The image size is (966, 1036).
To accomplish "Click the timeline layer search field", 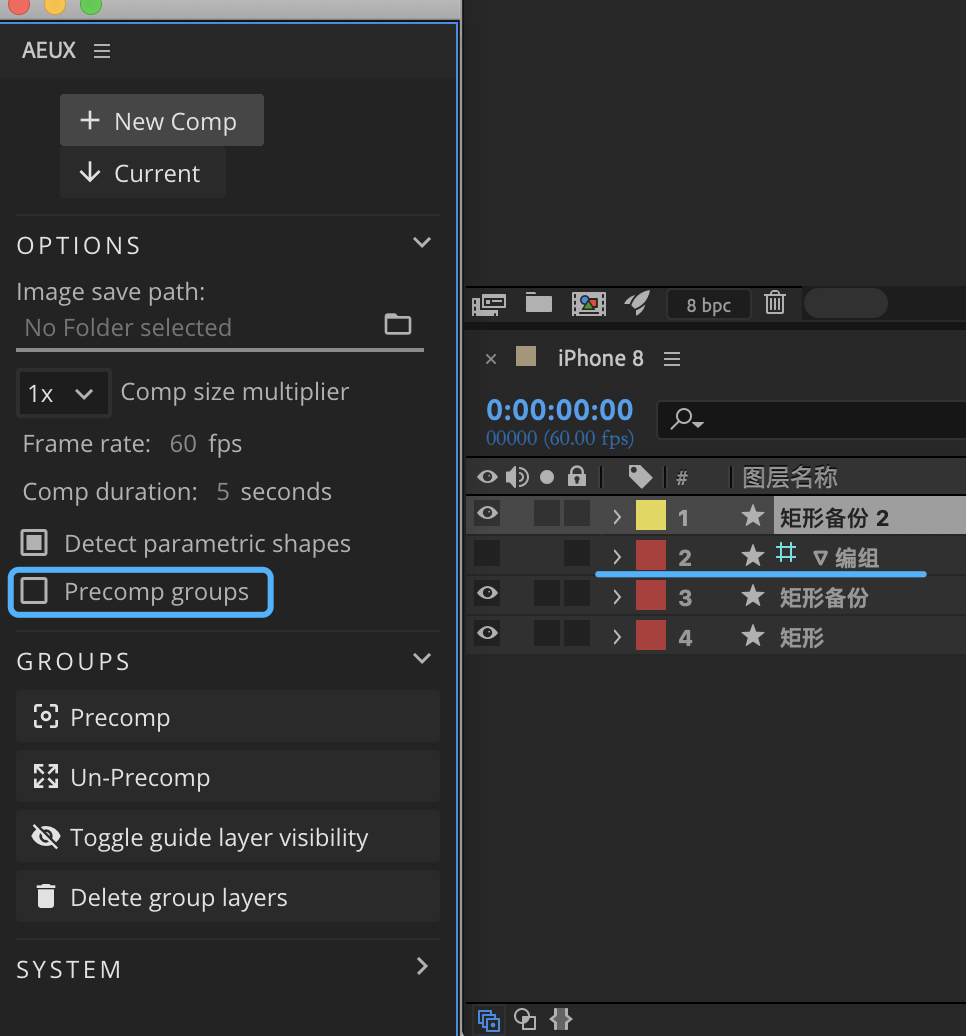I will pyautogui.click(x=820, y=421).
